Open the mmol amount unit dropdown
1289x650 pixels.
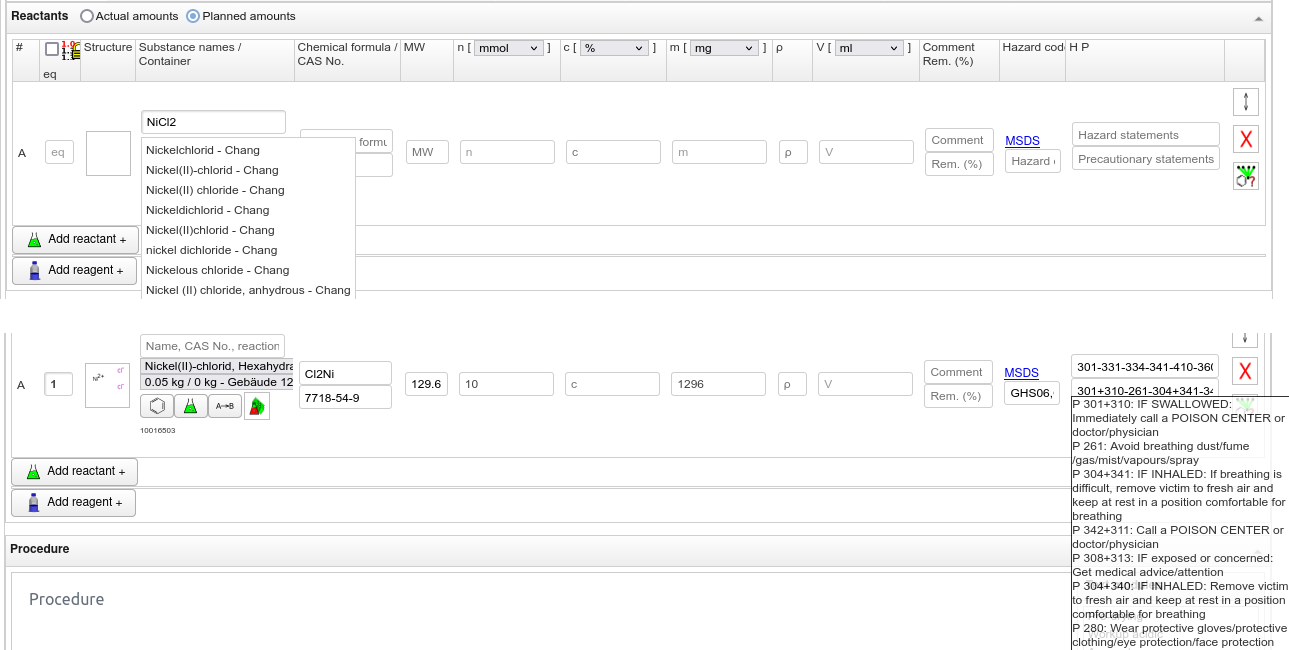pos(508,48)
